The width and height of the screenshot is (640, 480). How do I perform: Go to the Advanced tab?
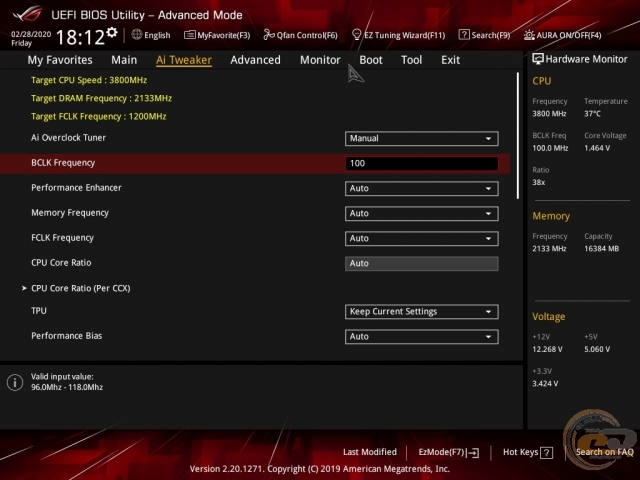pos(256,60)
